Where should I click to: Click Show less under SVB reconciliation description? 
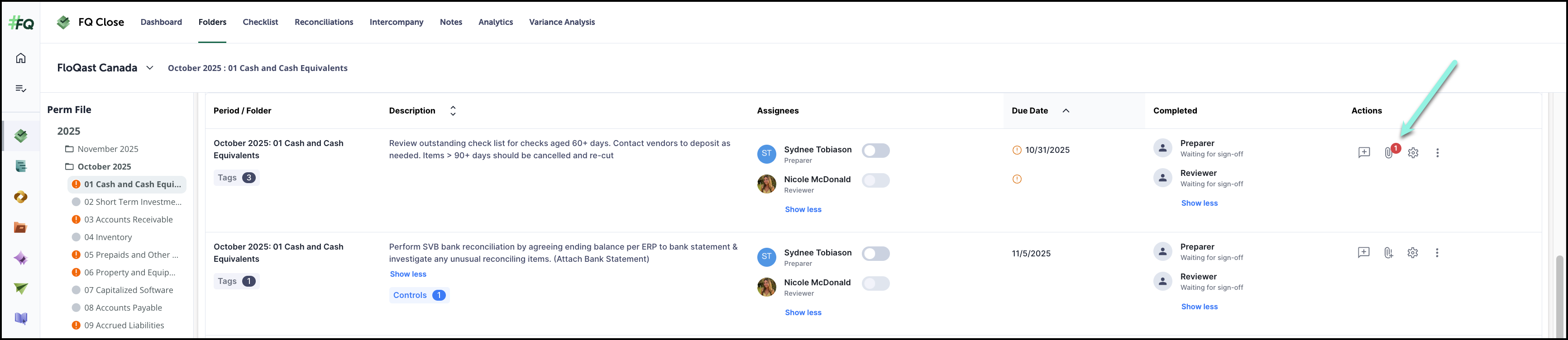click(408, 274)
